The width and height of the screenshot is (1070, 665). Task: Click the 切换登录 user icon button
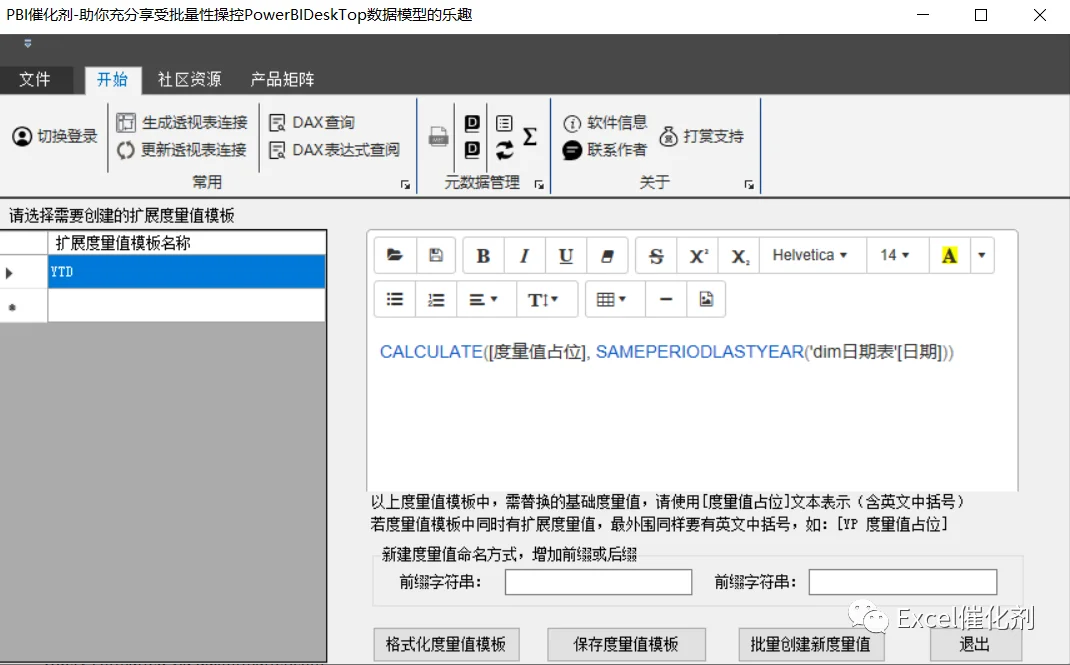point(55,136)
